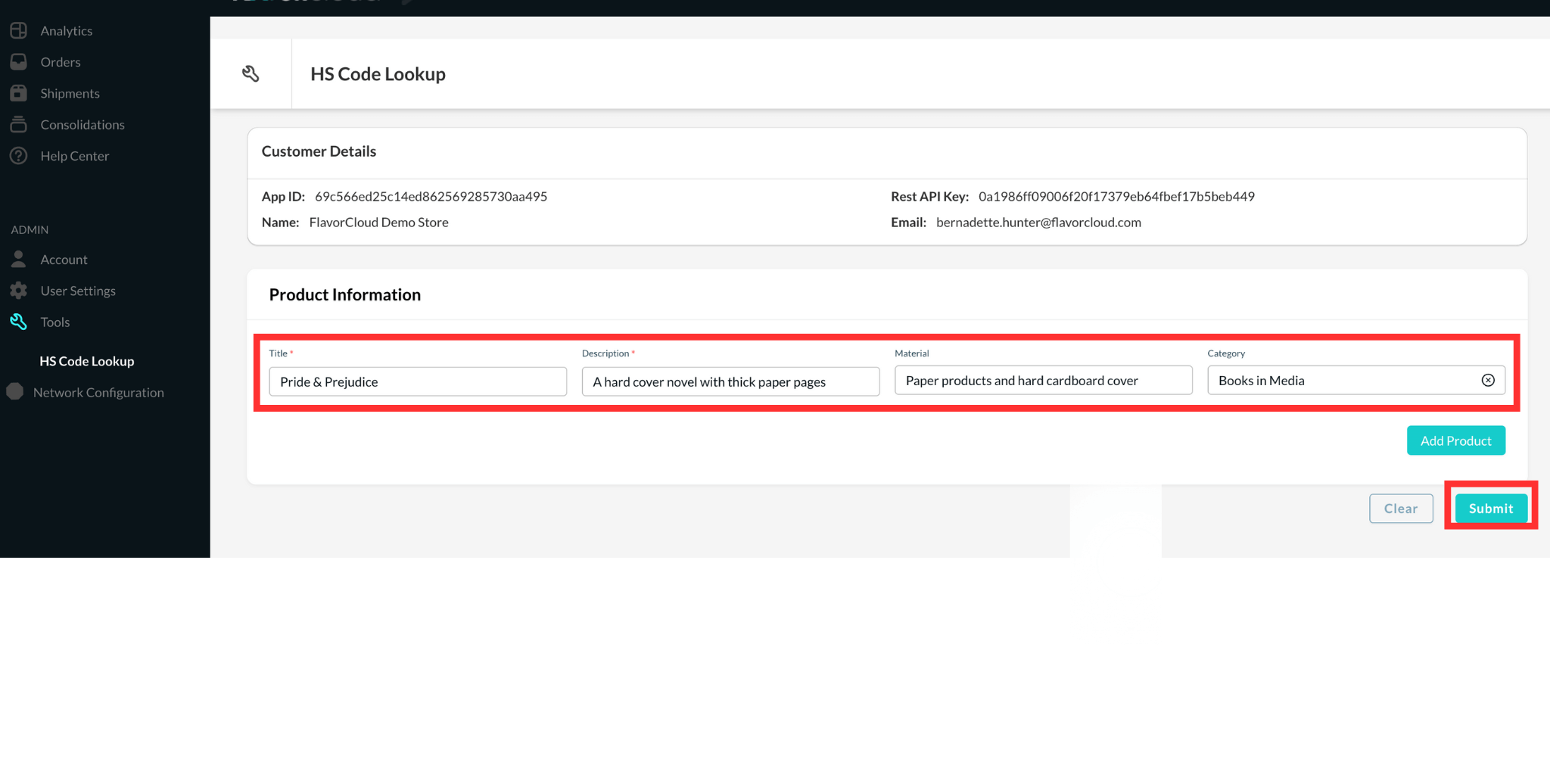Go to the Orders page

tap(61, 62)
